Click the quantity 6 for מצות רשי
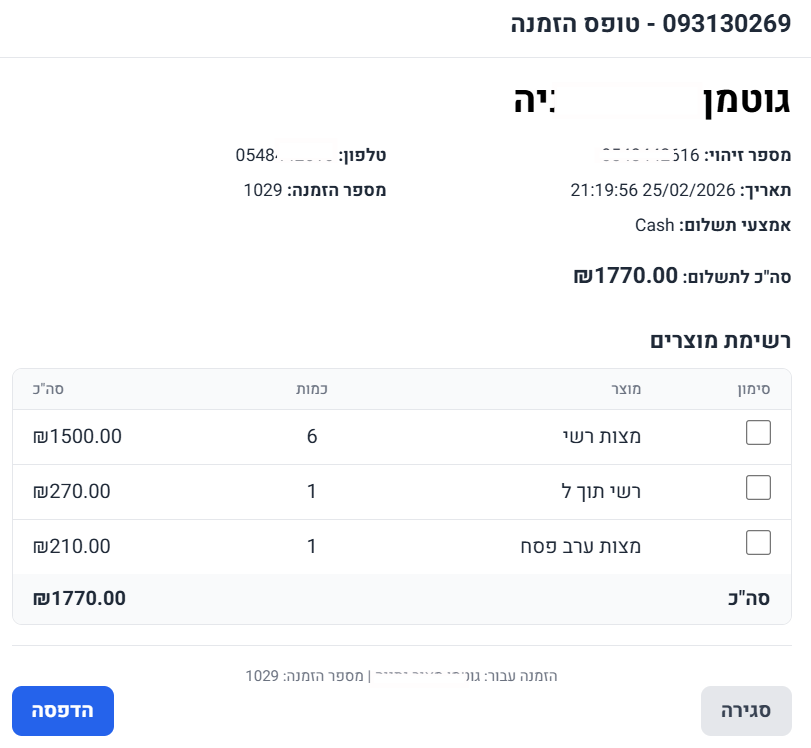 (x=311, y=436)
